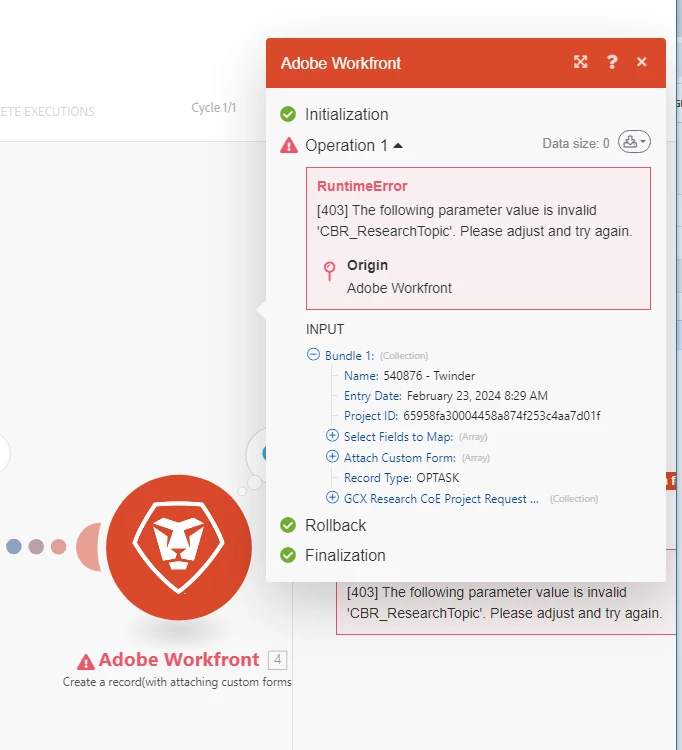Click the Rollback step label

click(x=335, y=525)
